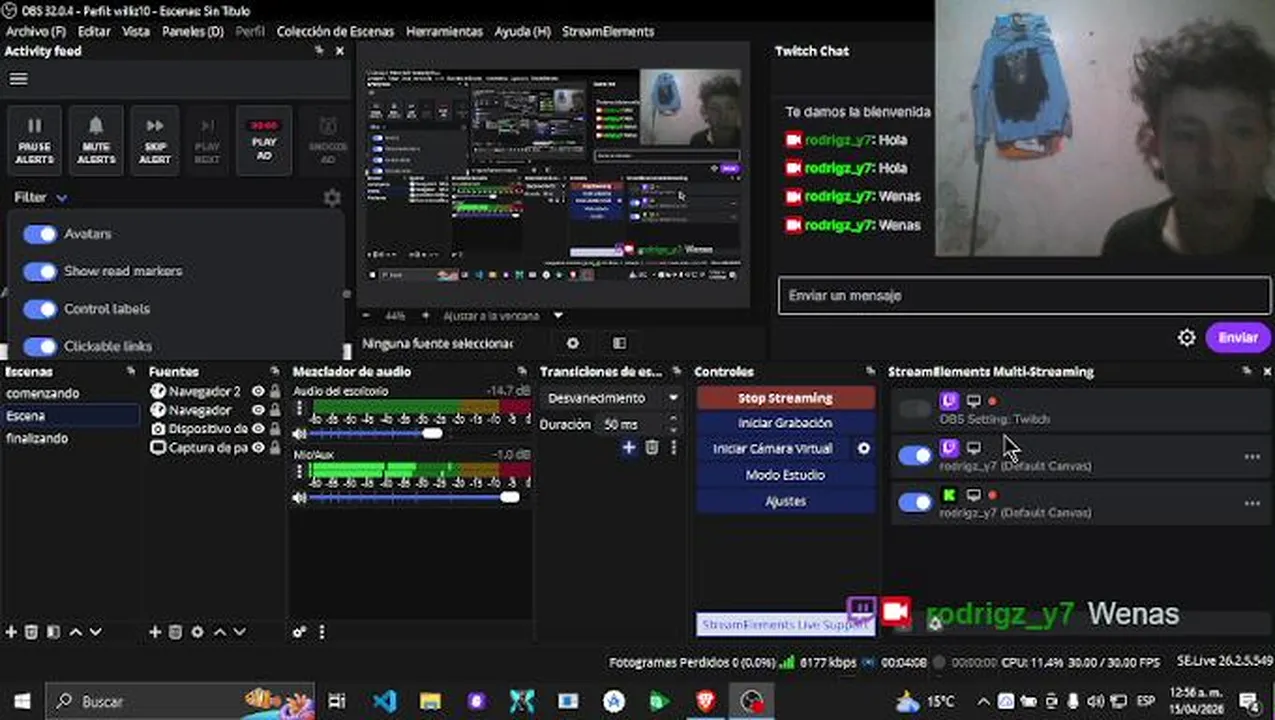
Task: Open more options for Kick rodrigz_y7 output
Action: coord(1252,503)
